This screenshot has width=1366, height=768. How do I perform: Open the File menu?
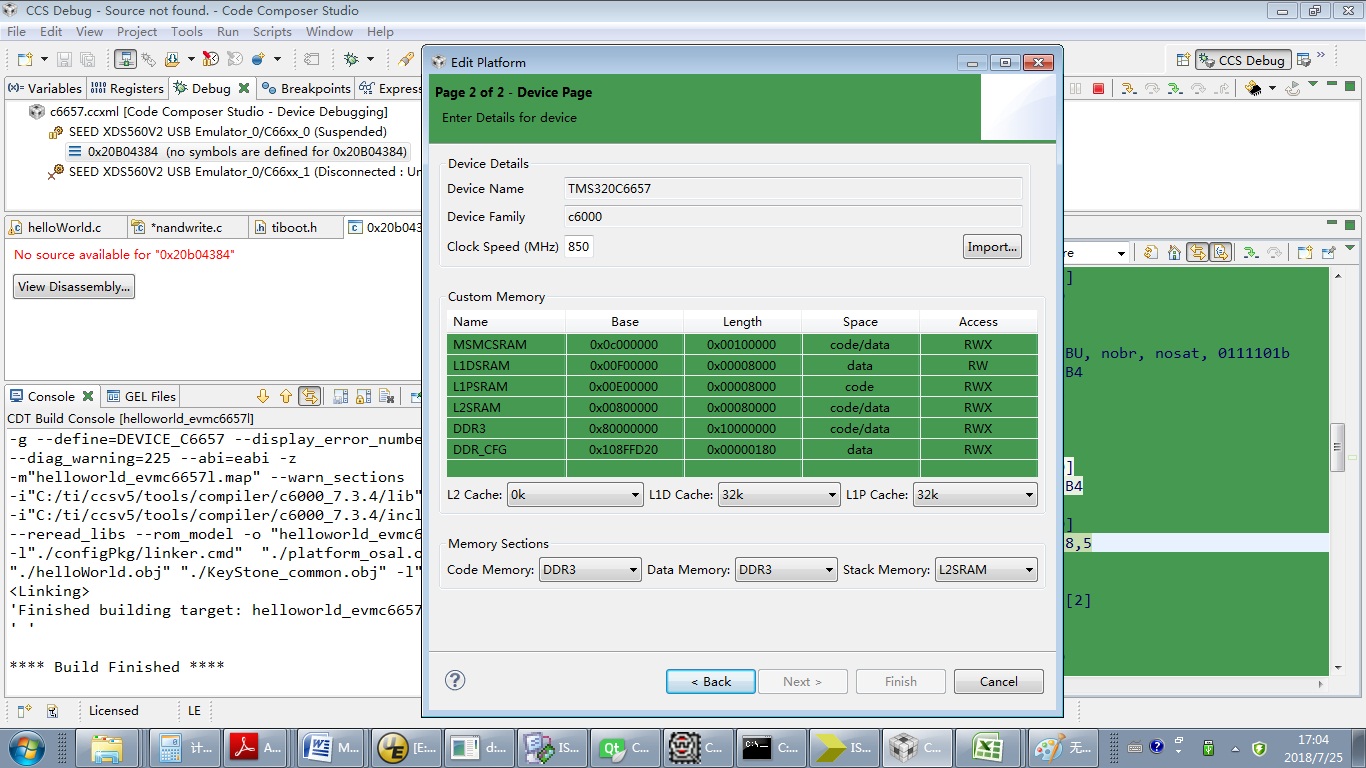click(16, 32)
